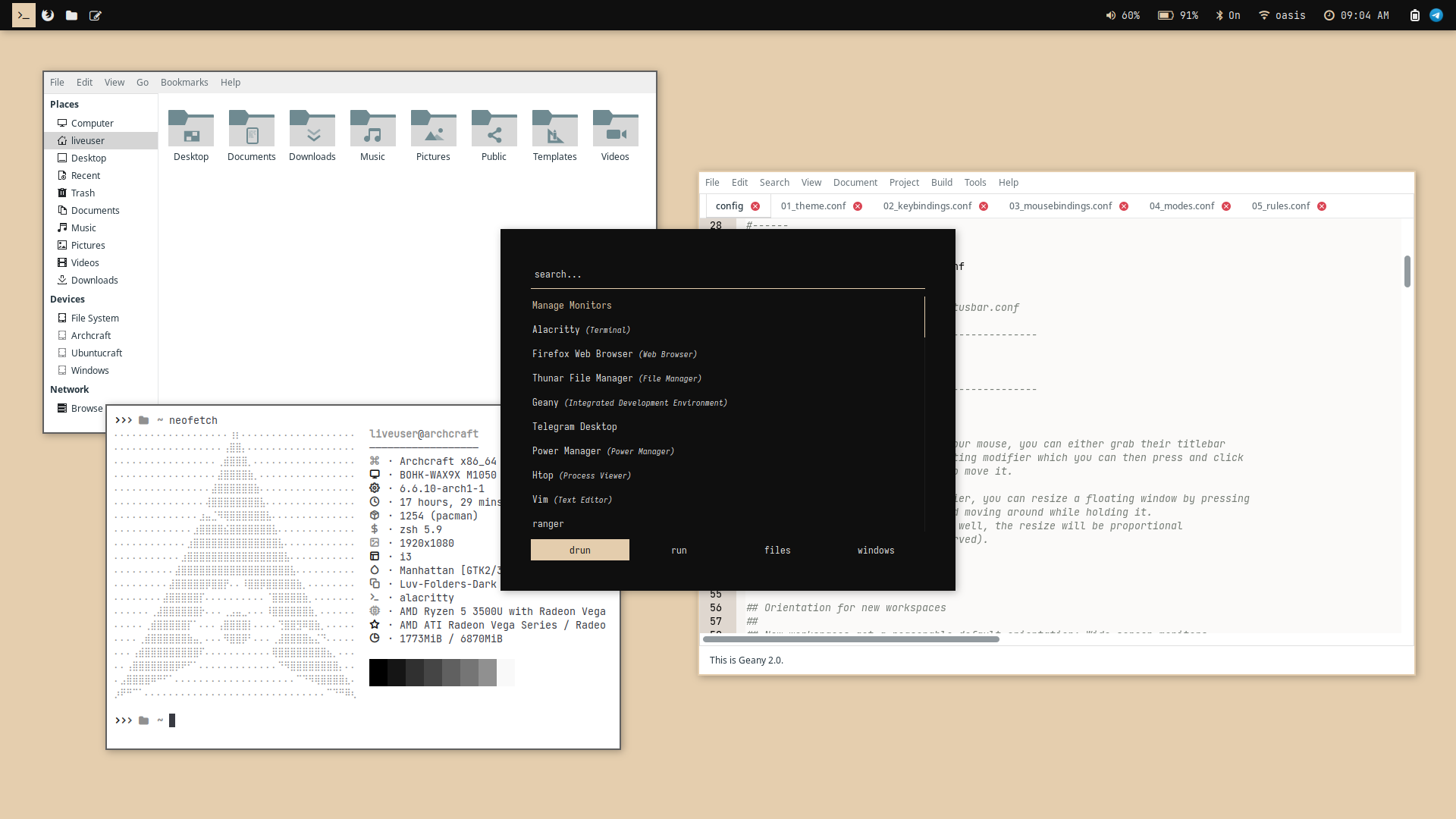Click the search field in launcher
The image size is (1456, 819).
pyautogui.click(x=726, y=275)
